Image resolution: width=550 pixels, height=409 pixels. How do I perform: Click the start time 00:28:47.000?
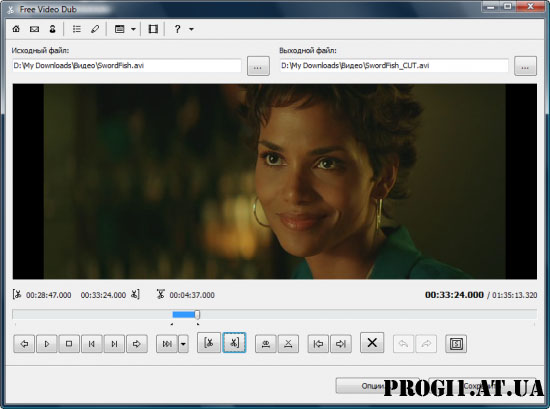[48, 295]
